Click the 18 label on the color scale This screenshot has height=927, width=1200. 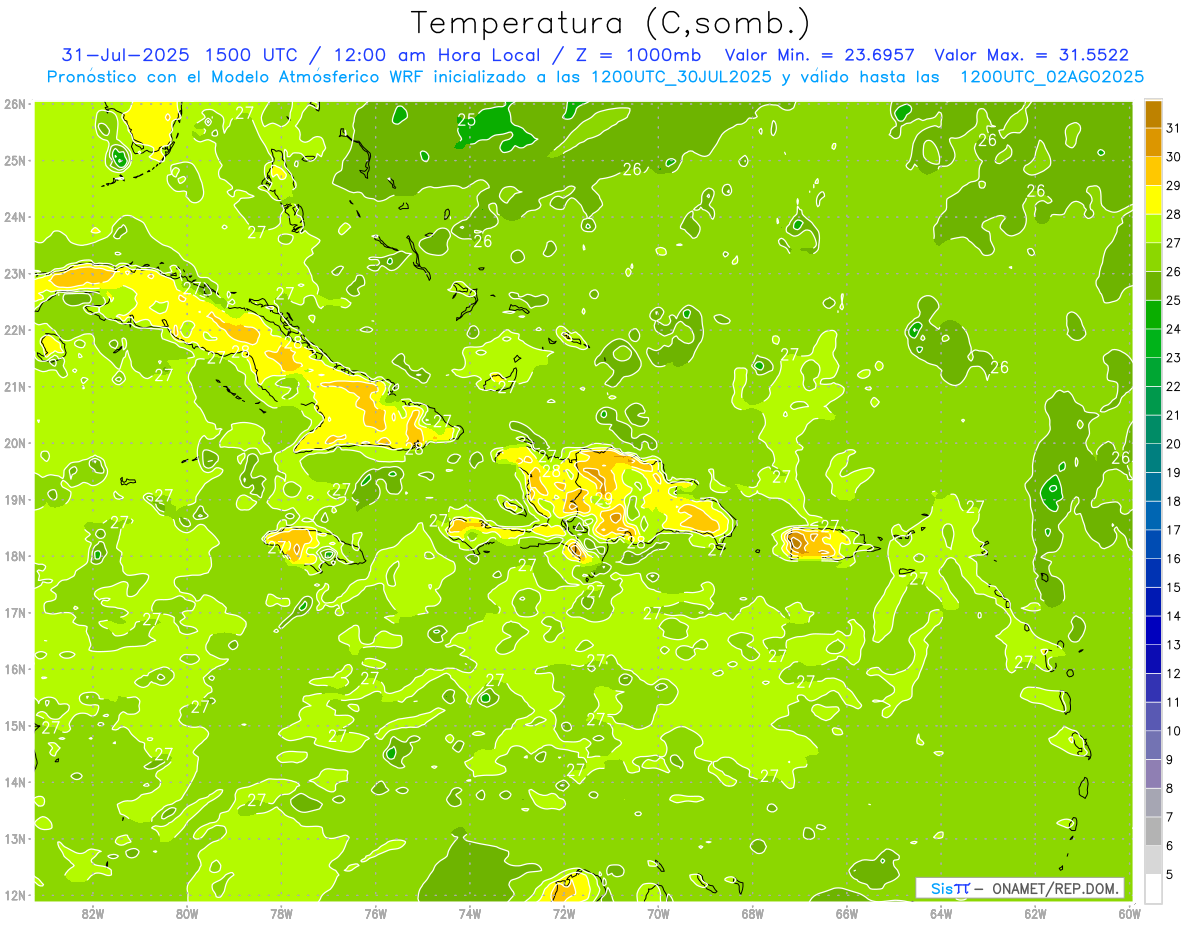pyautogui.click(x=1173, y=502)
